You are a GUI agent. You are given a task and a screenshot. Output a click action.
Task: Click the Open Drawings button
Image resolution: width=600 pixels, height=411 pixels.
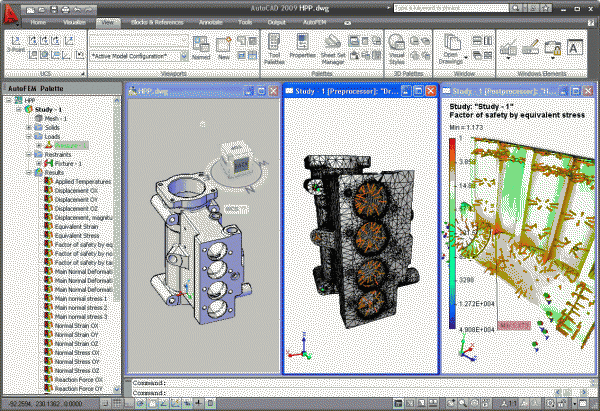452,49
